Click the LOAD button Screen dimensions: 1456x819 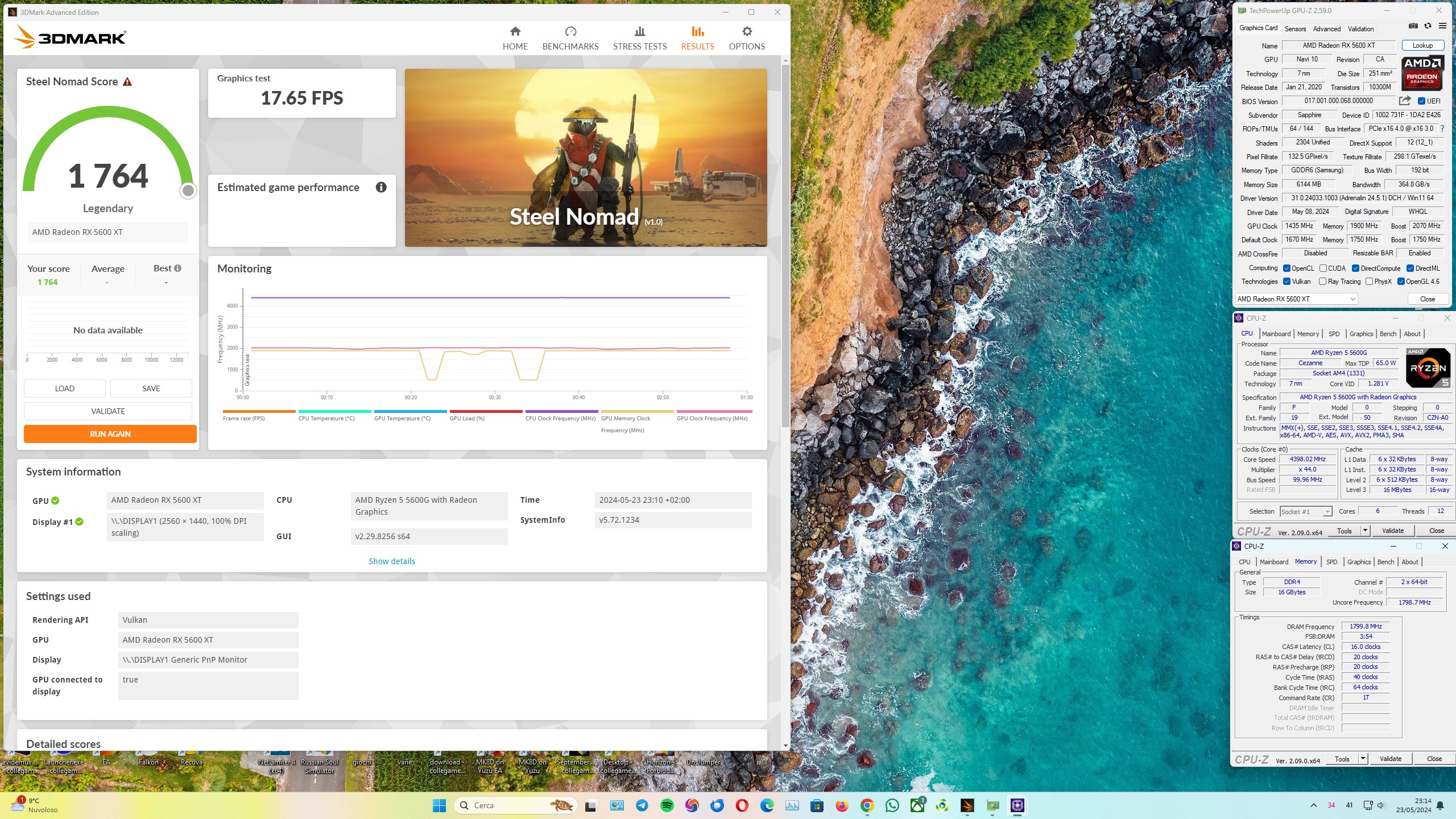tap(64, 388)
